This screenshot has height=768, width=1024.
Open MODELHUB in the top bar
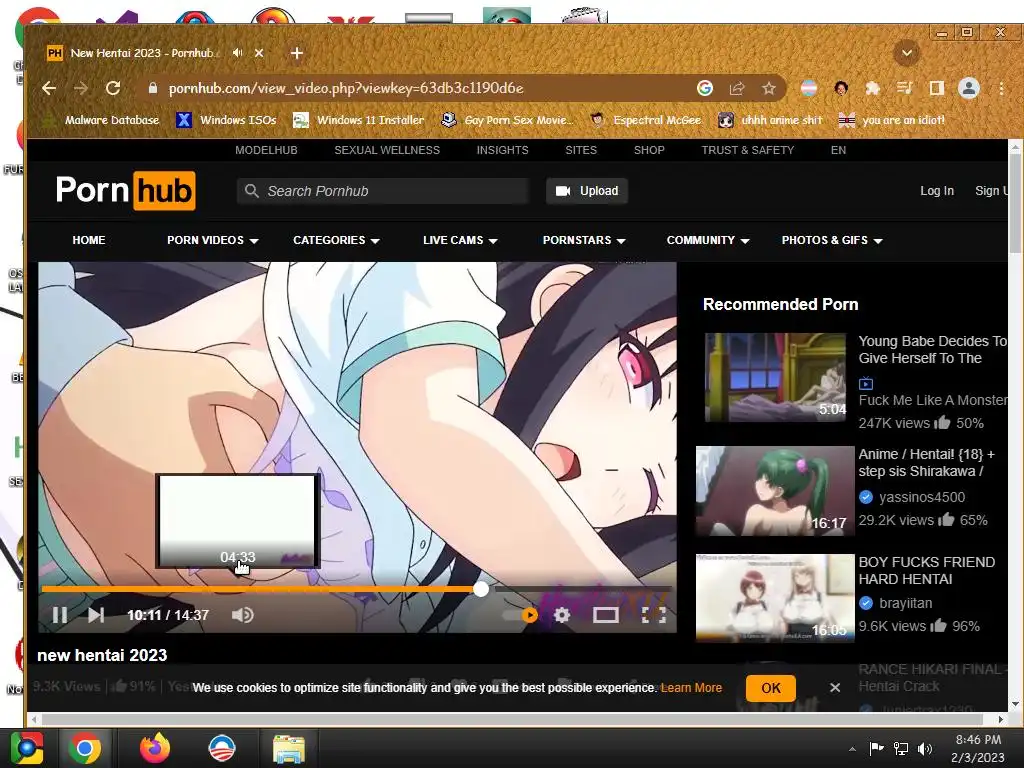[266, 150]
